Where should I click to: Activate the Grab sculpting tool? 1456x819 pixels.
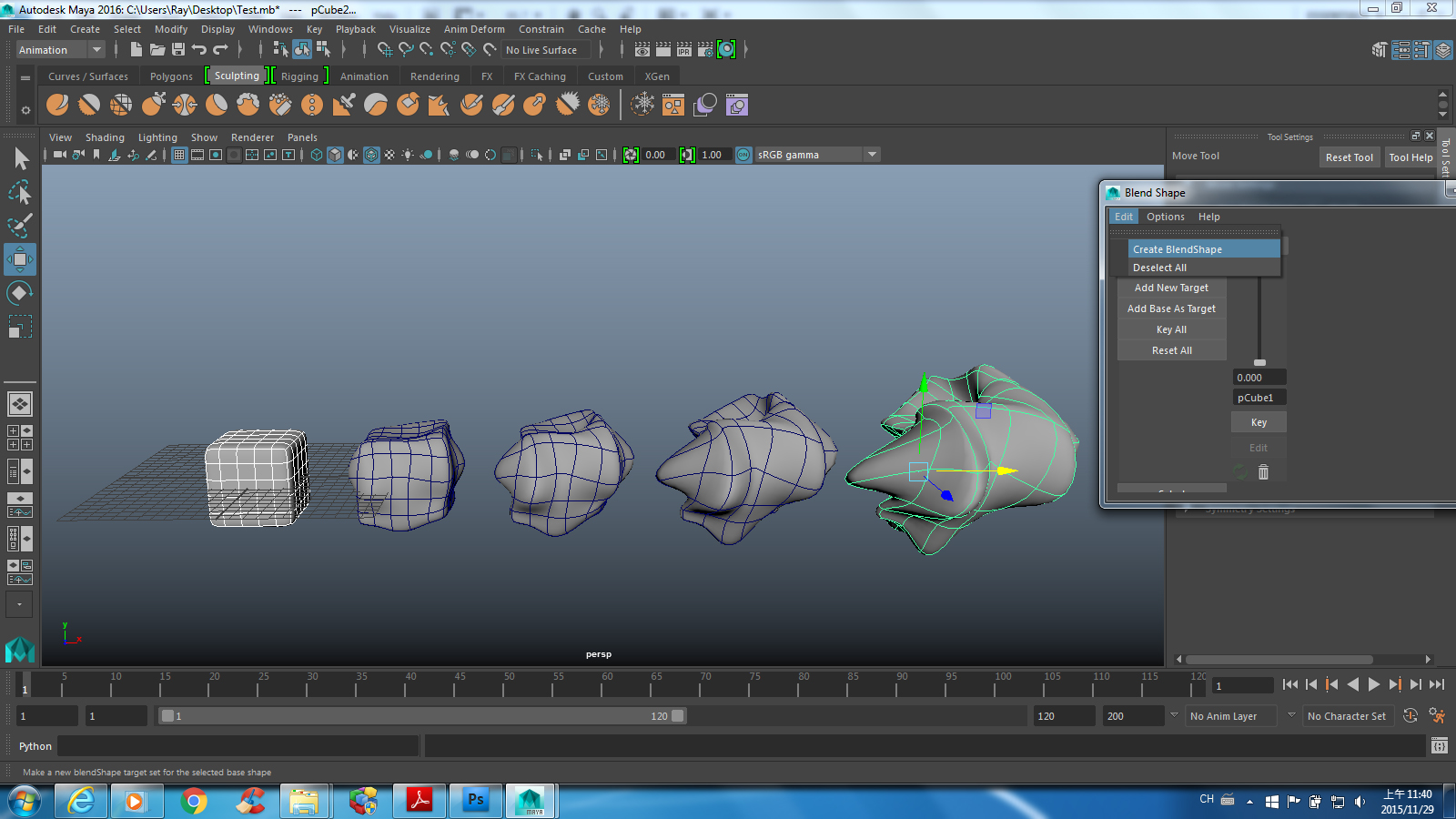click(x=153, y=105)
